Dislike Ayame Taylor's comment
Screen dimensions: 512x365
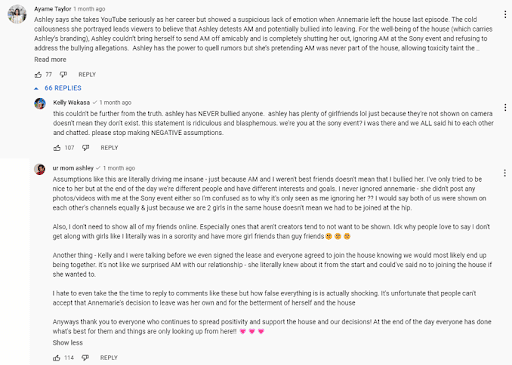click(63, 74)
